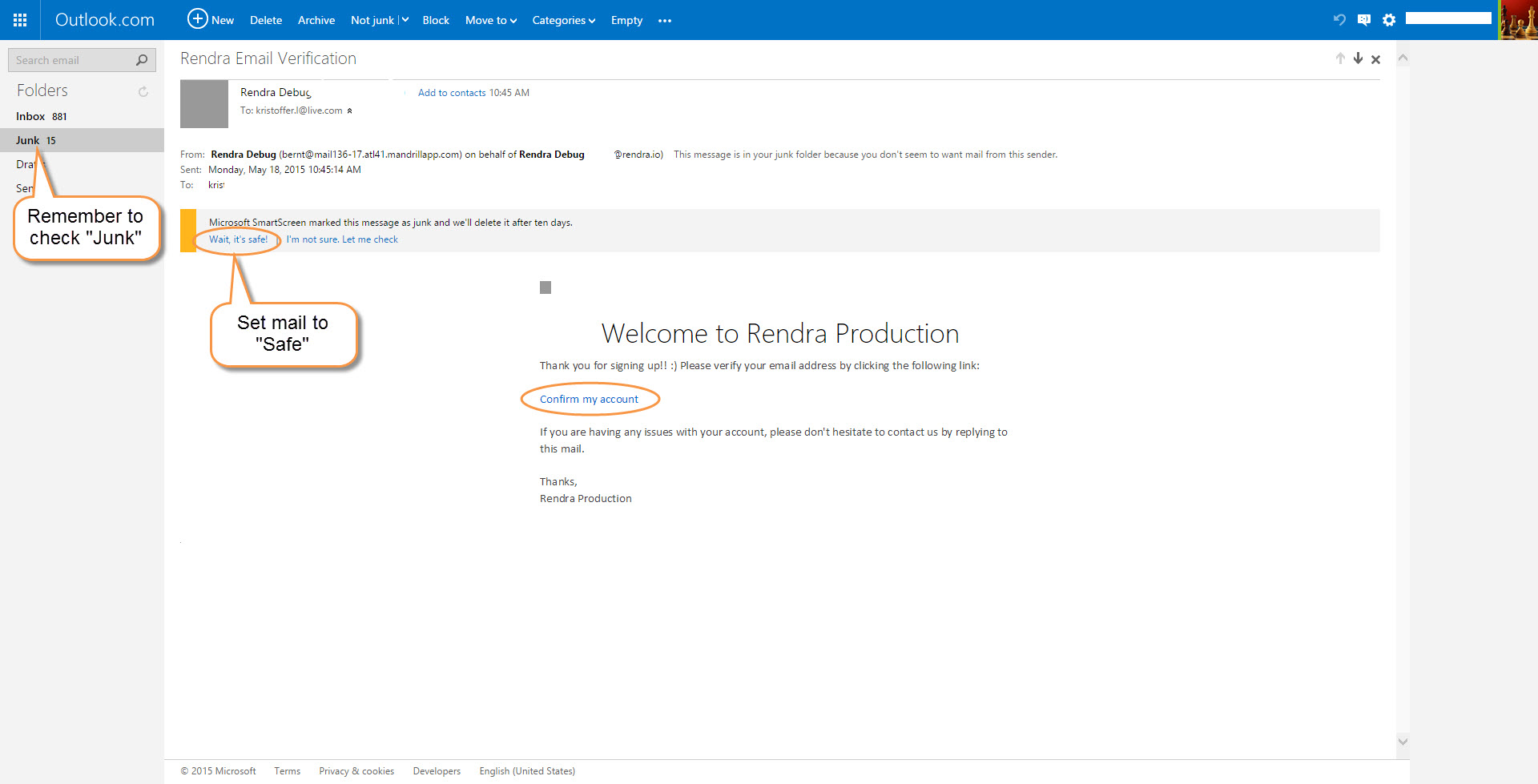The image size is (1538, 784).
Task: Go to previous message up arrow
Action: click(1340, 58)
